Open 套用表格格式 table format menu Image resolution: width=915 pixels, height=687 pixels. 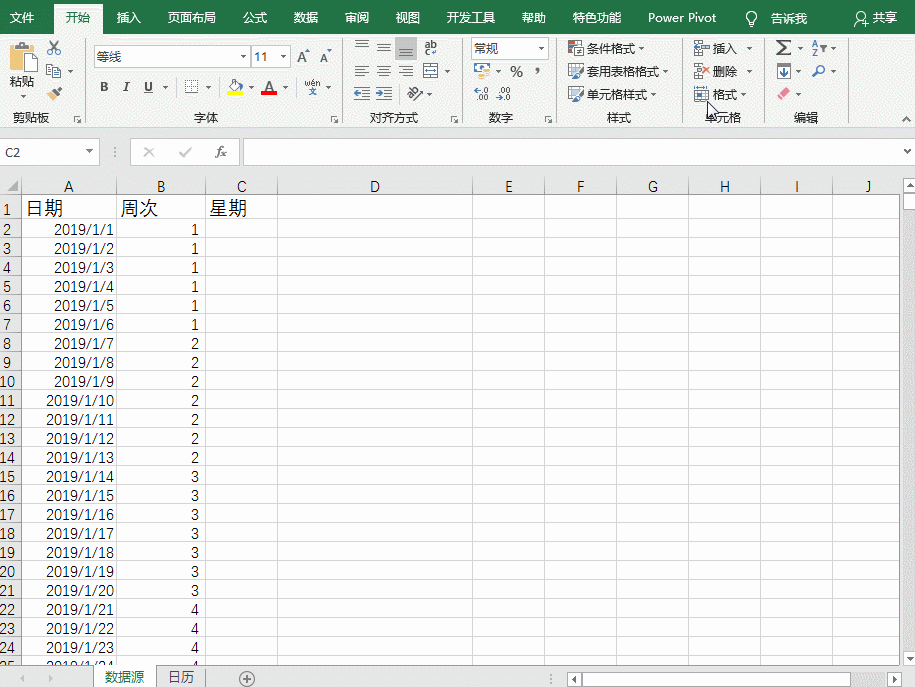(618, 71)
